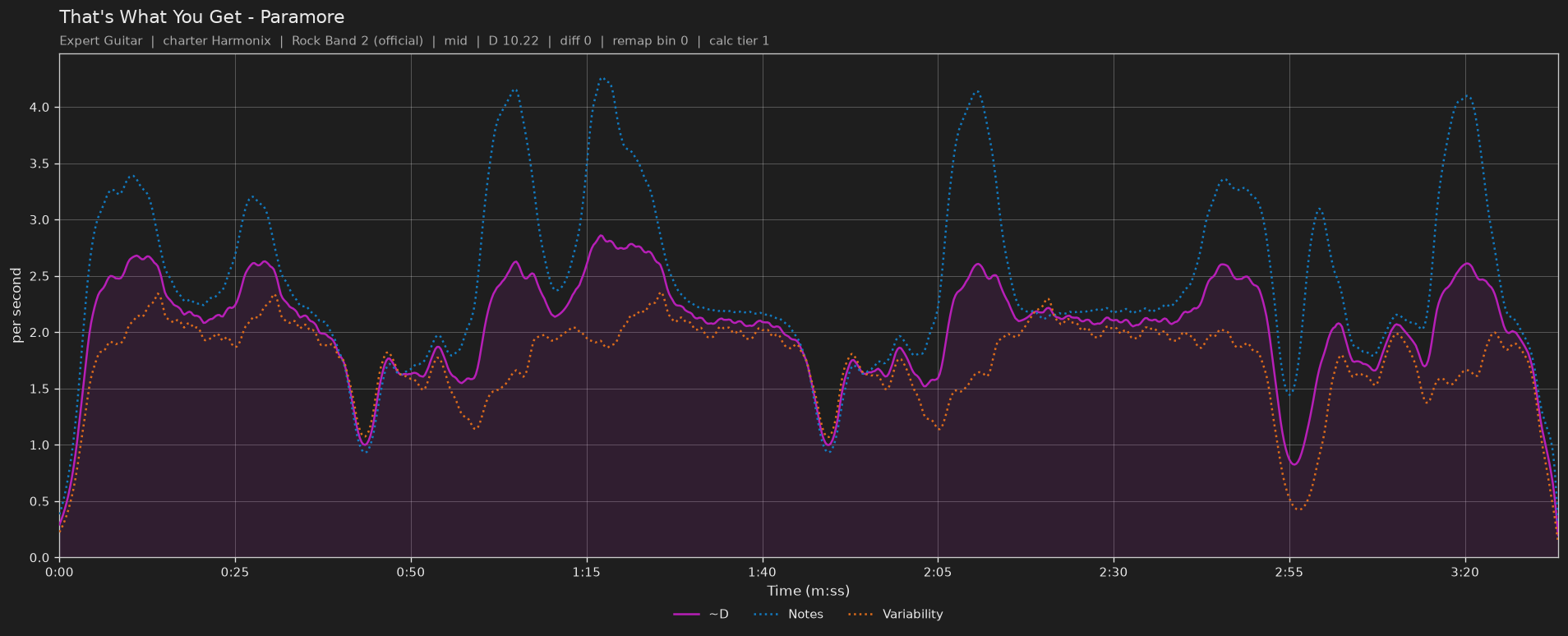This screenshot has height=636, width=1568.
Task: Click the "calc tier 1" subtitle text
Action: (x=740, y=41)
